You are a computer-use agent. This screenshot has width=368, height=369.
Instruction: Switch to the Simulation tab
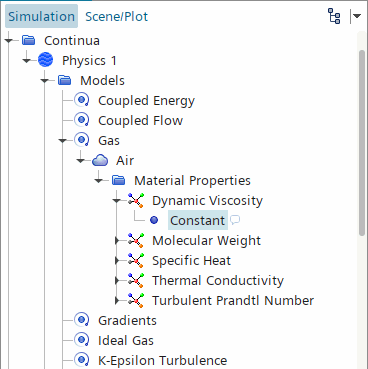(41, 16)
